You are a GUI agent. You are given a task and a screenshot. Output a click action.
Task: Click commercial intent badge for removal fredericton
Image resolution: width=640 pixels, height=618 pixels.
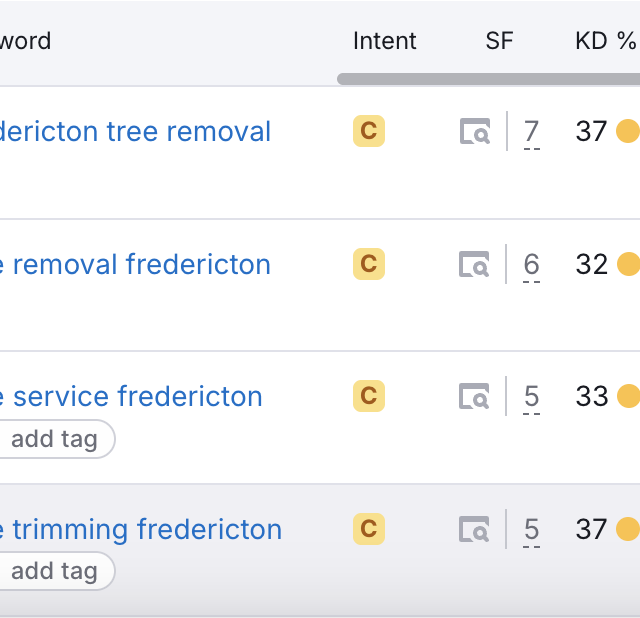(x=368, y=264)
